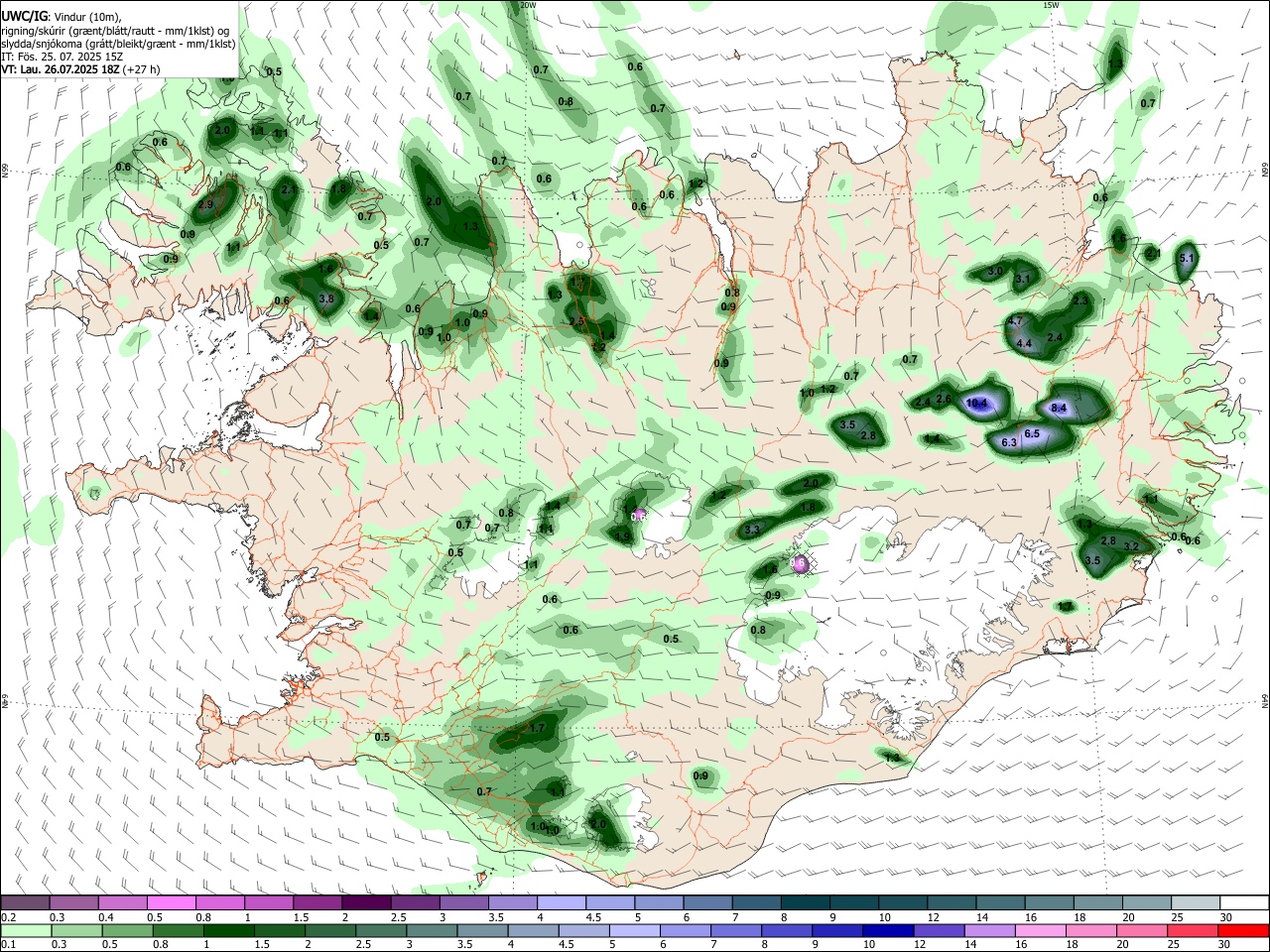The width and height of the screenshot is (1270, 952).
Task: Click the 3.3 precipitation value
Action: tap(752, 531)
